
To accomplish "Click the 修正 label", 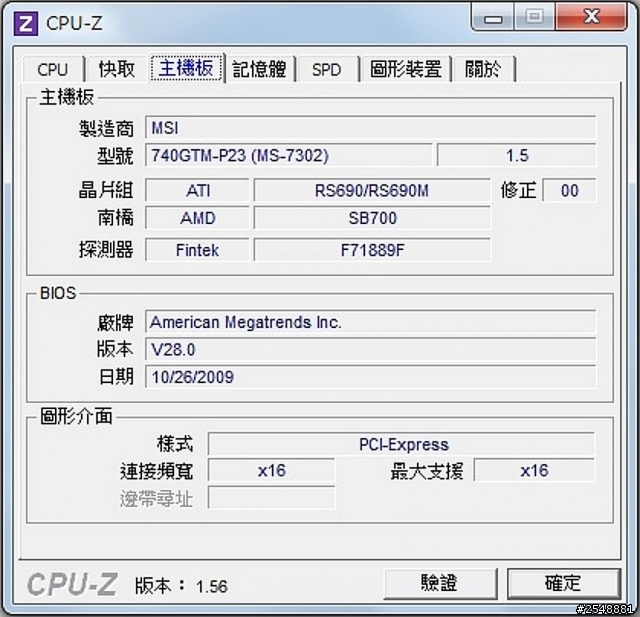I will [x=518, y=190].
